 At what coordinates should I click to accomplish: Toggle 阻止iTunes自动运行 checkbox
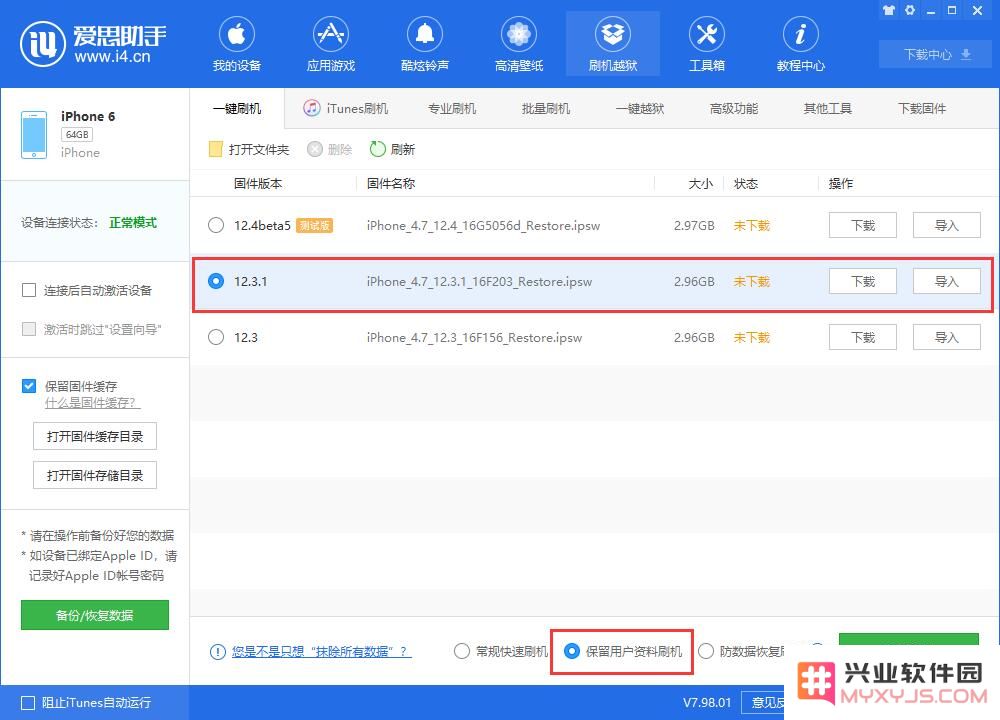tap(28, 703)
